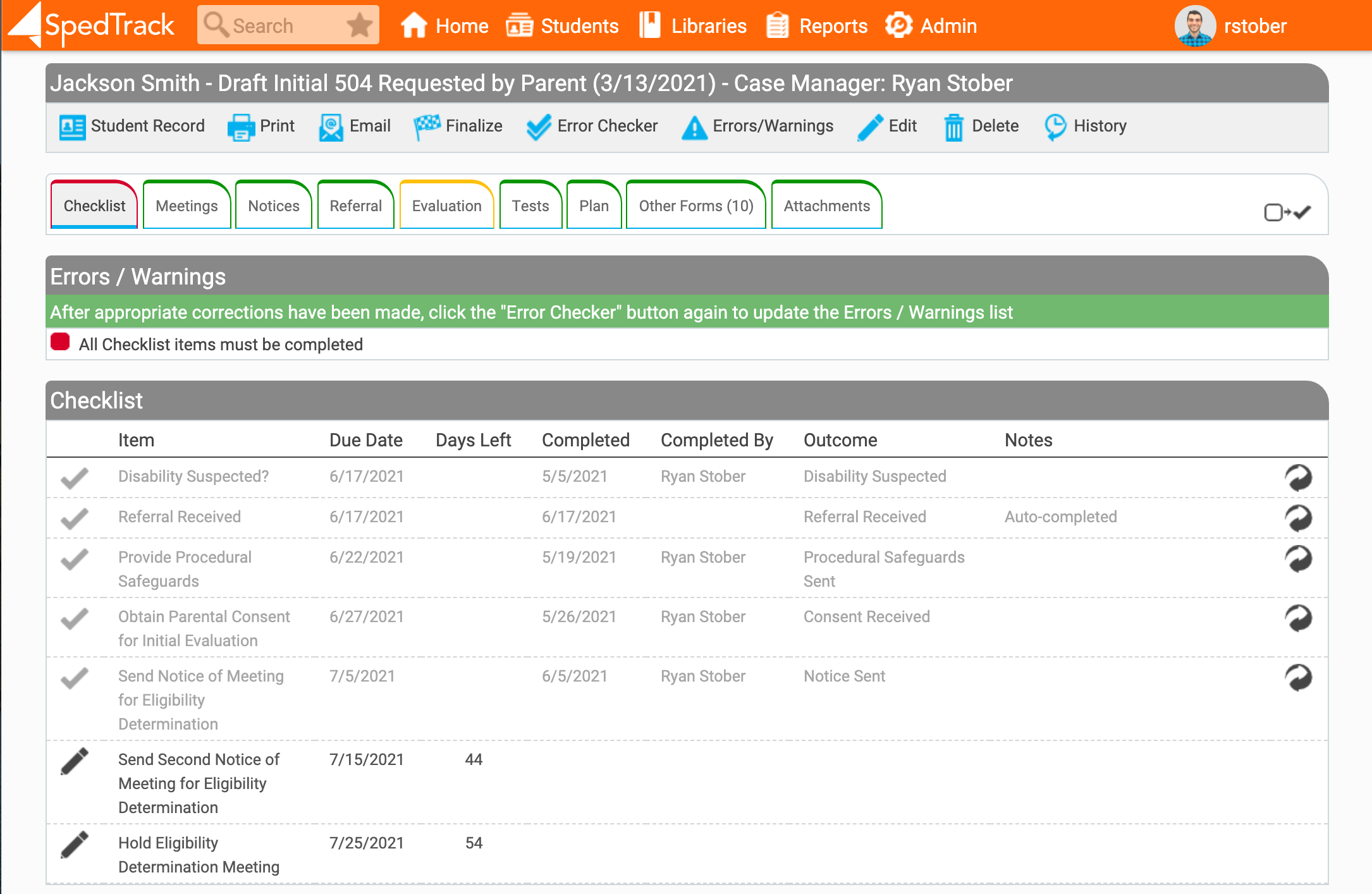Viewport: 1372px width, 894px height.
Task: Revert the Referral Received checklist item
Action: [1297, 518]
